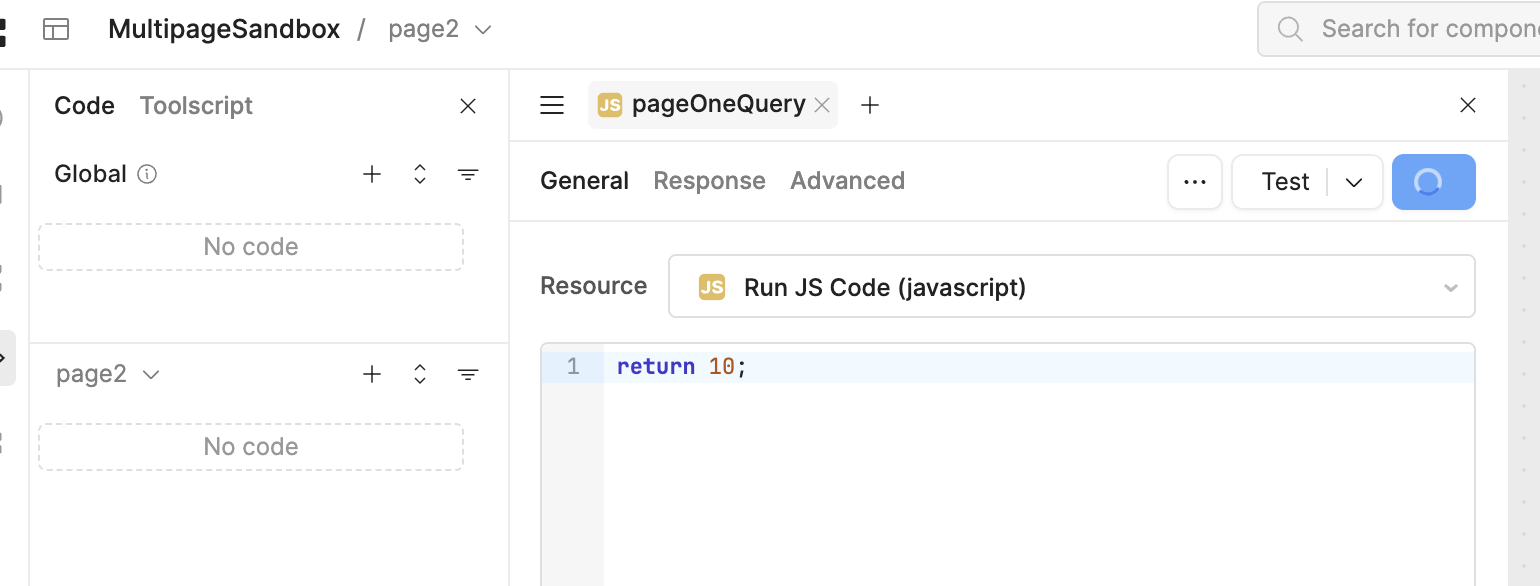Add new Global code with plus icon
The height and width of the screenshot is (586, 1540).
click(372, 174)
